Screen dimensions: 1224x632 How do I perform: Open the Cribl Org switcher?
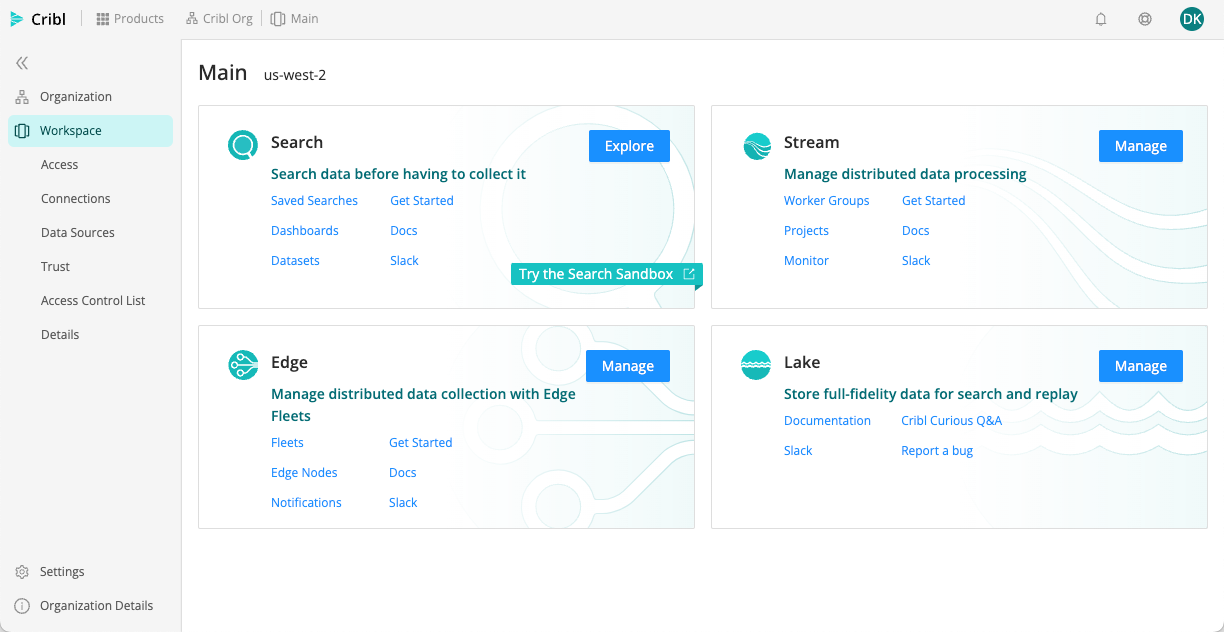(x=219, y=18)
